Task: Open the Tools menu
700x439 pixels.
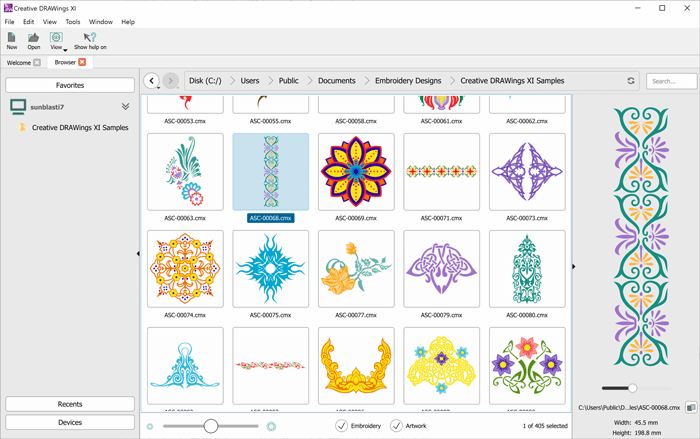Action: (73, 21)
